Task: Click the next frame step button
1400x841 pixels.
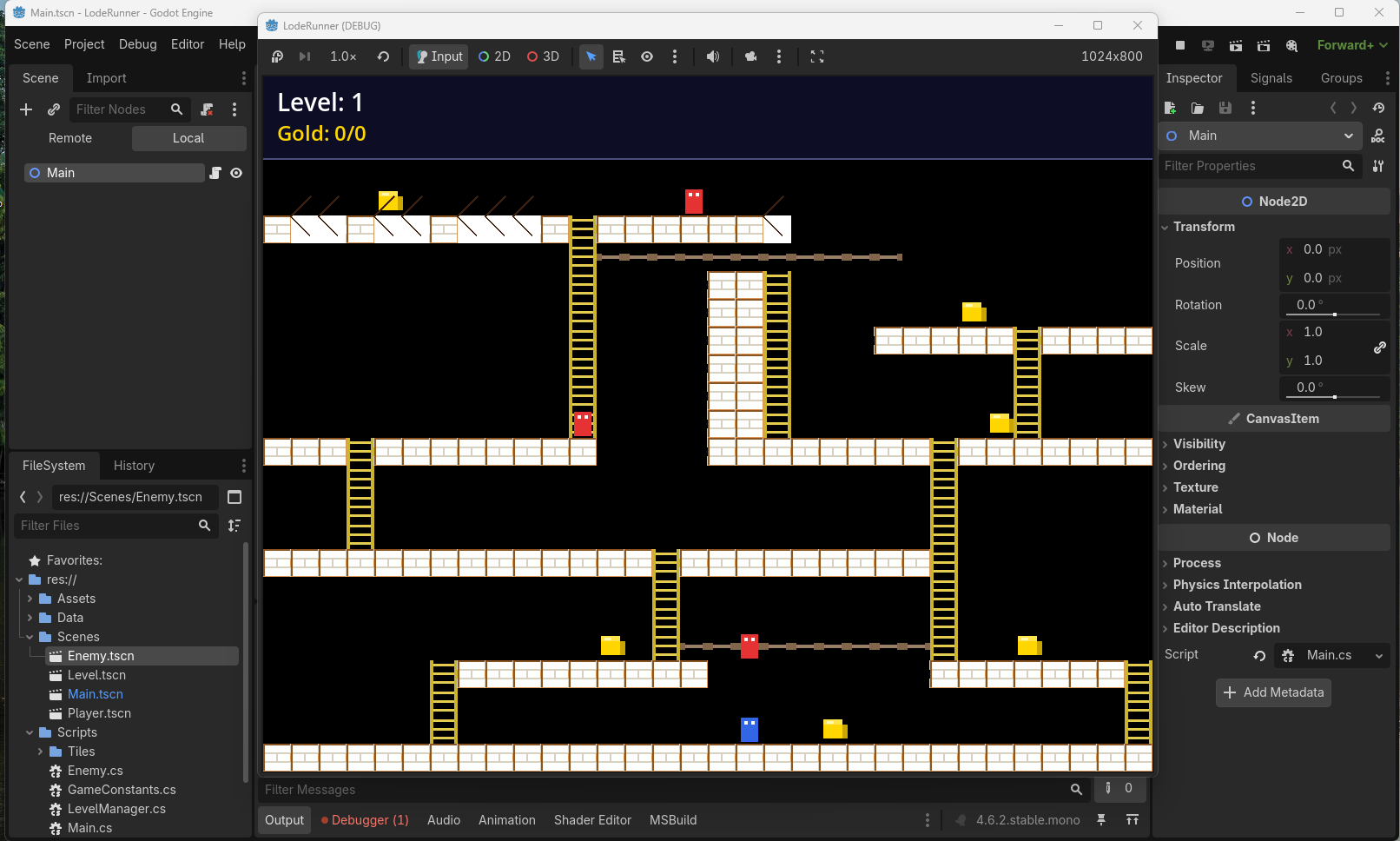Action: tap(305, 56)
